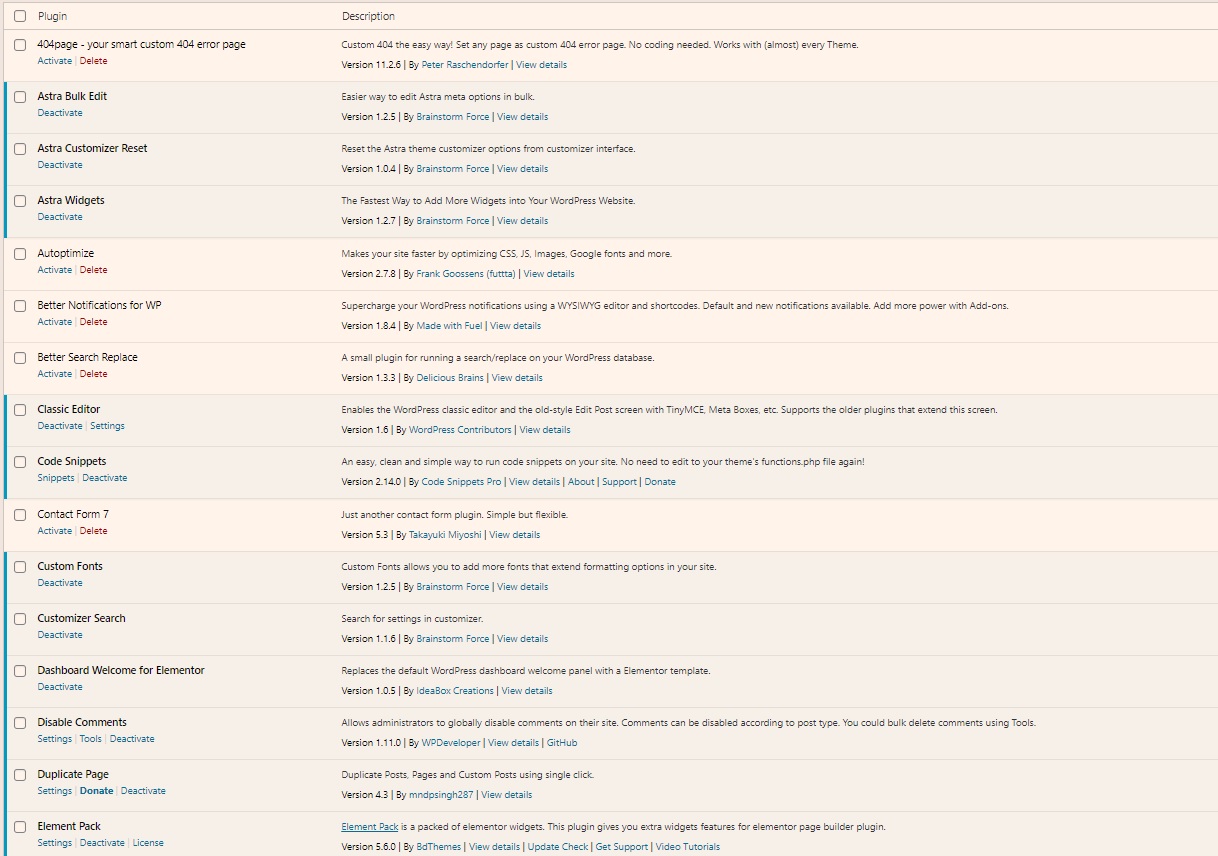Image resolution: width=1218 pixels, height=856 pixels.
Task: Open Made with Fuel author link
Action: coord(450,326)
